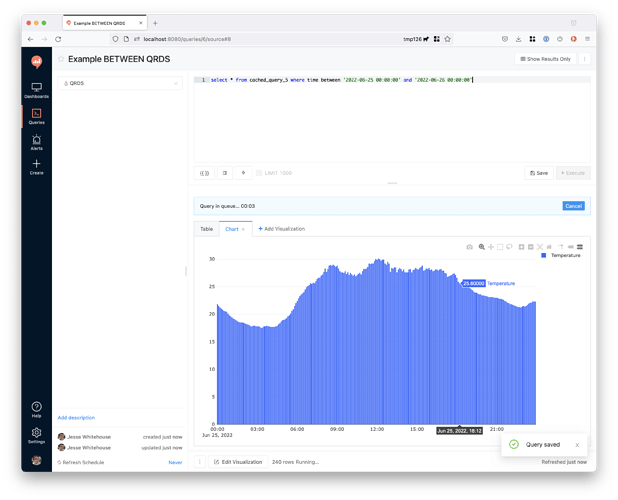Click the chart Autoscale icon

coord(540,247)
